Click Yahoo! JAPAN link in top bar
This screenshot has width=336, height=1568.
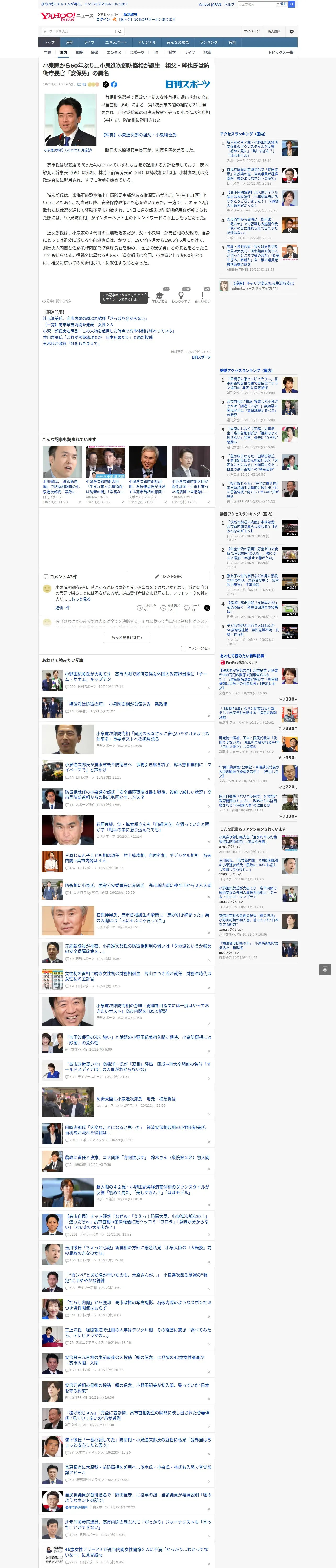(210, 4)
